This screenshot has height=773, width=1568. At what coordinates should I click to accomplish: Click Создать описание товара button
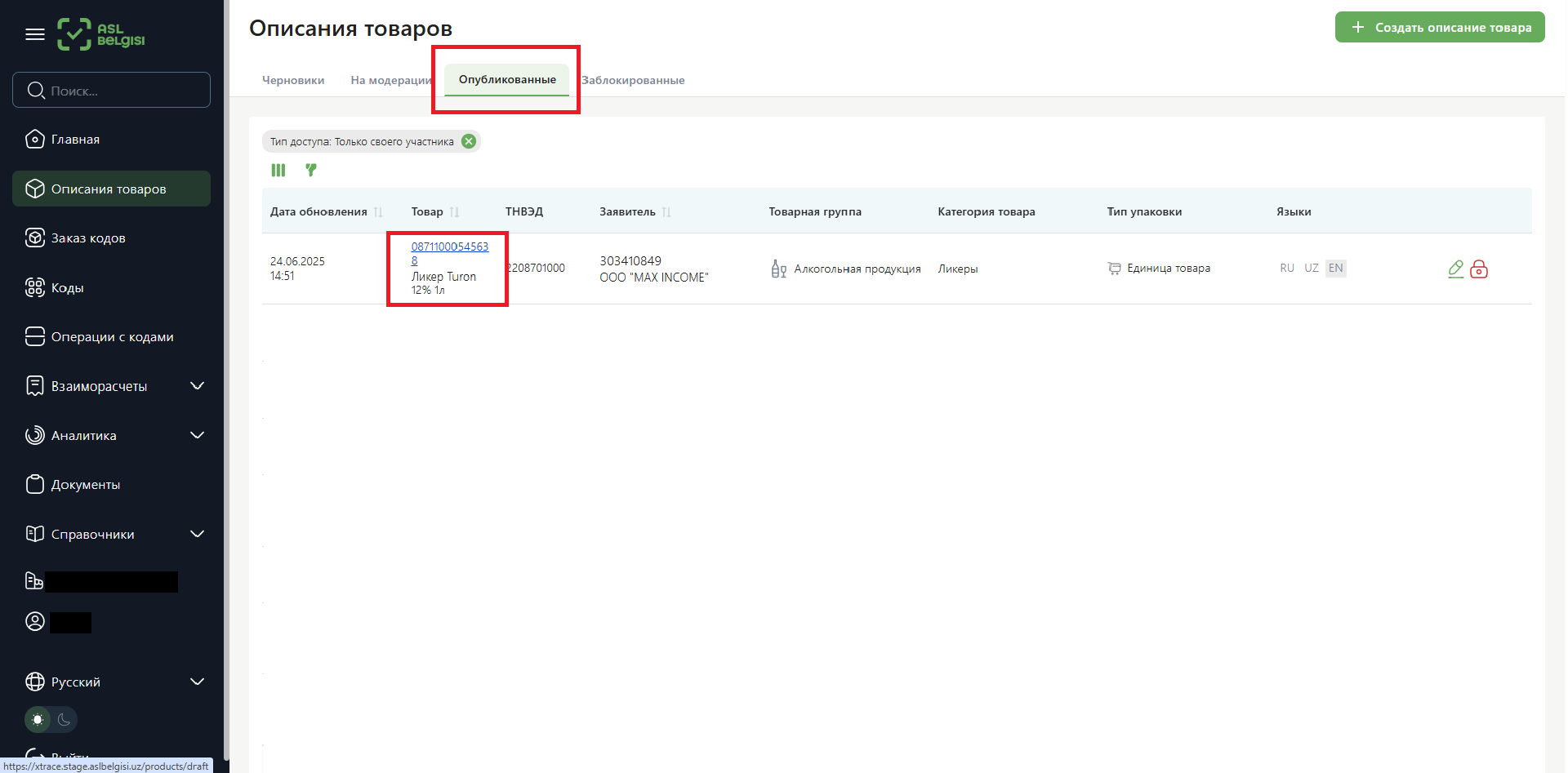(x=1440, y=27)
